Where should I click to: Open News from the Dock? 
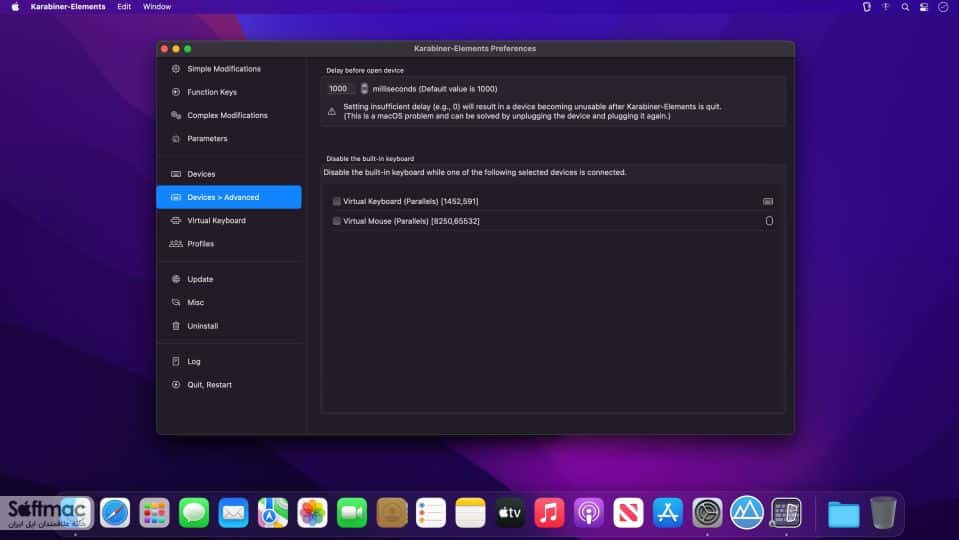click(628, 512)
